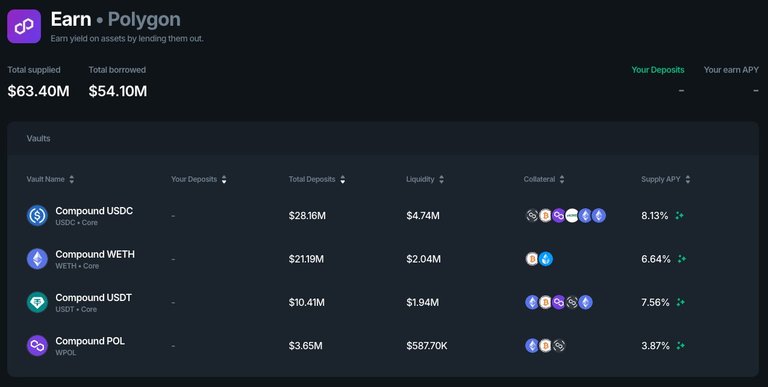768x387 pixels.
Task: Click the sparkle icon beside 7.56% APY
Action: tap(680, 302)
